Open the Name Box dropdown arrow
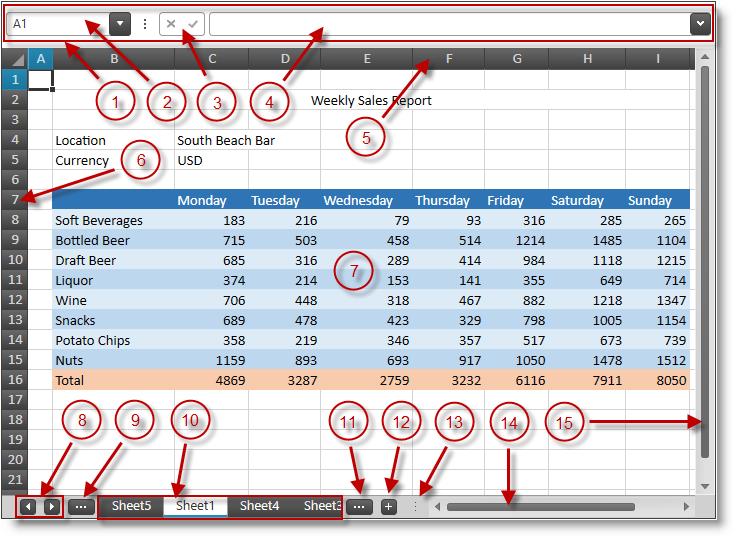Viewport: 733px width, 536px height. 120,24
